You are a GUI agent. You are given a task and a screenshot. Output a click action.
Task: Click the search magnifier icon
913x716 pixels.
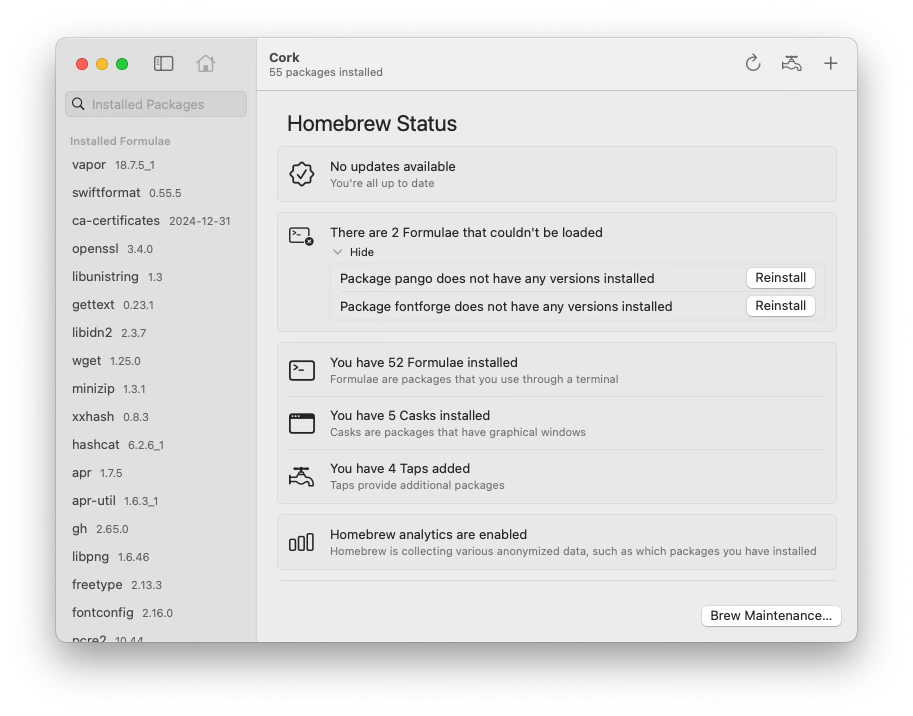[x=78, y=104]
